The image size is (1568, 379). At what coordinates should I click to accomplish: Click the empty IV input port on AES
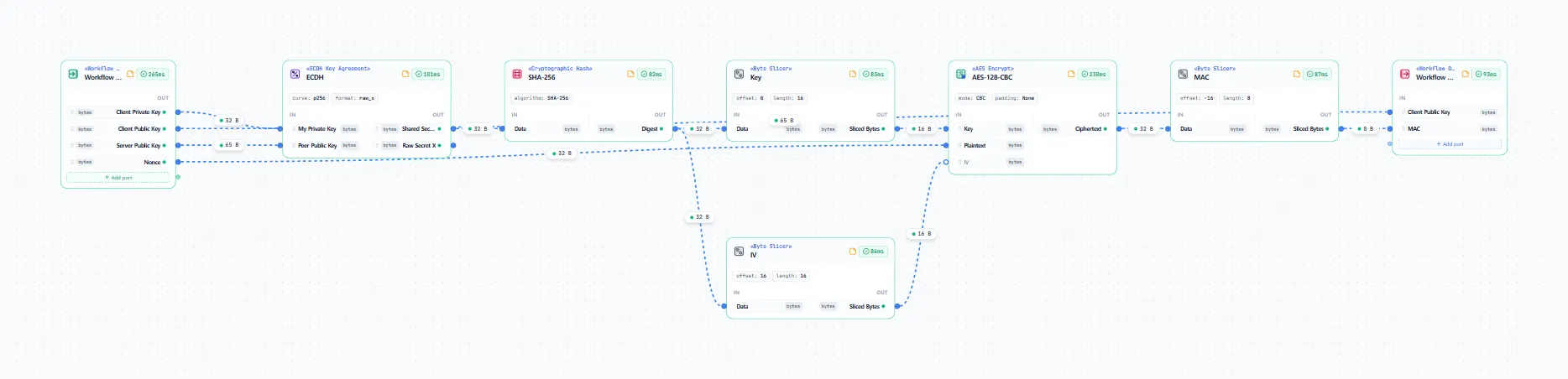click(x=946, y=162)
